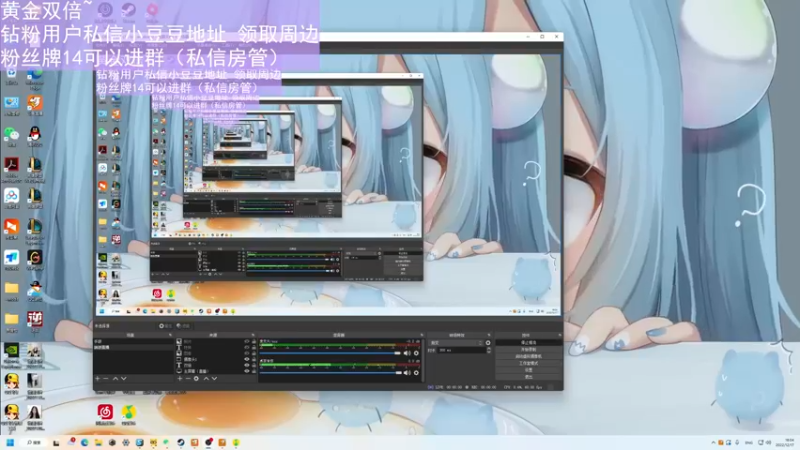Click the taskbar search box

(34, 442)
